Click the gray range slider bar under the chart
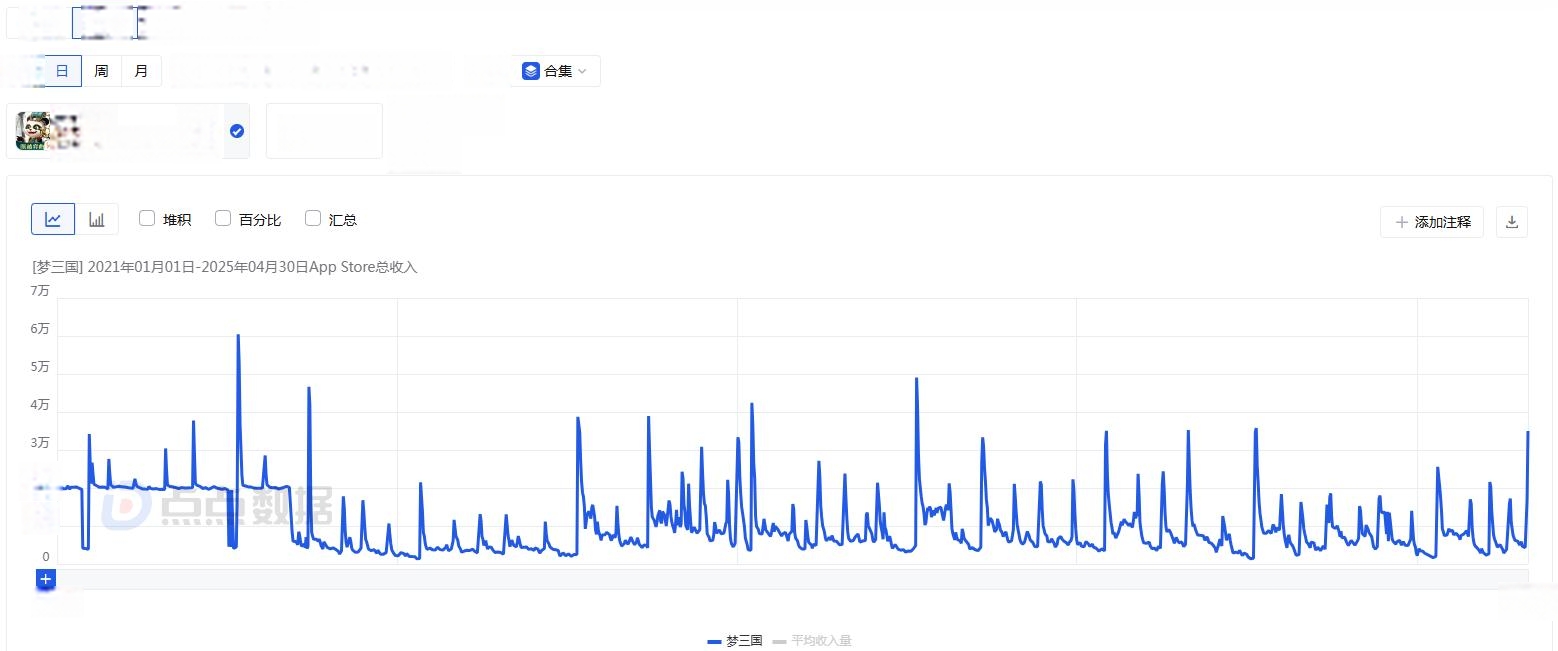The height and width of the screenshot is (651, 1558). (x=792, y=579)
